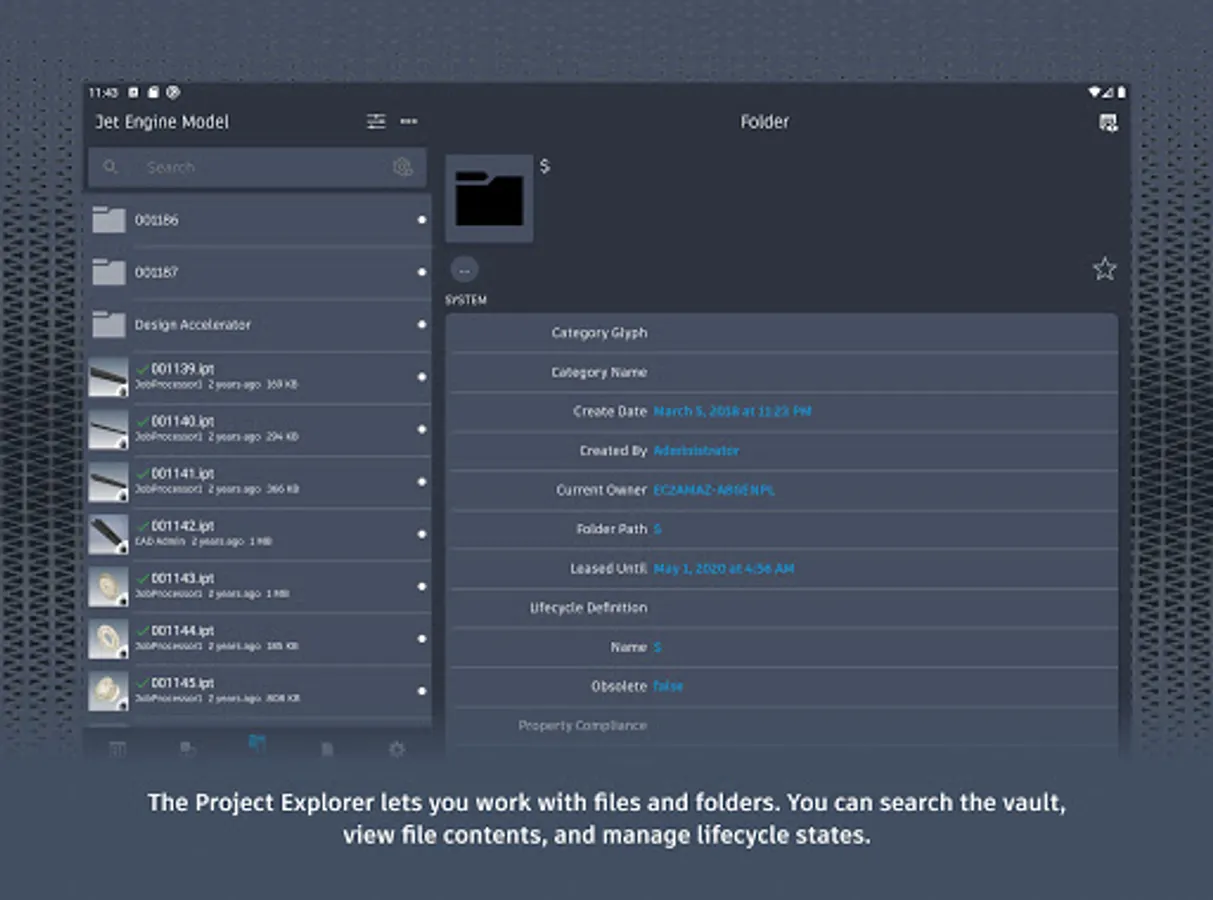Open the three-dots overflow menu
Viewport: 1213px width, 900px height.
point(409,121)
